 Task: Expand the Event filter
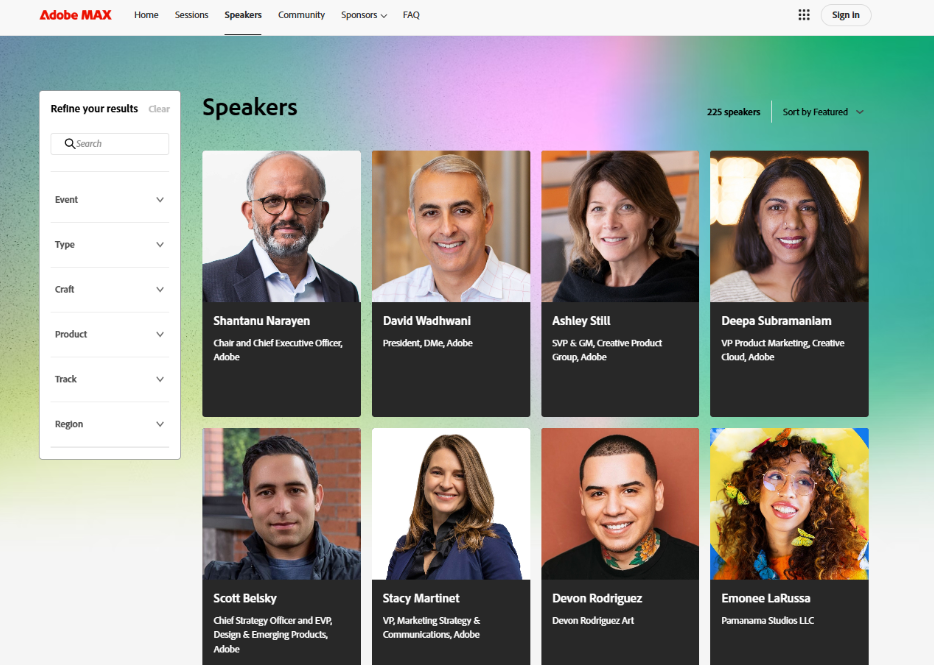(110, 200)
